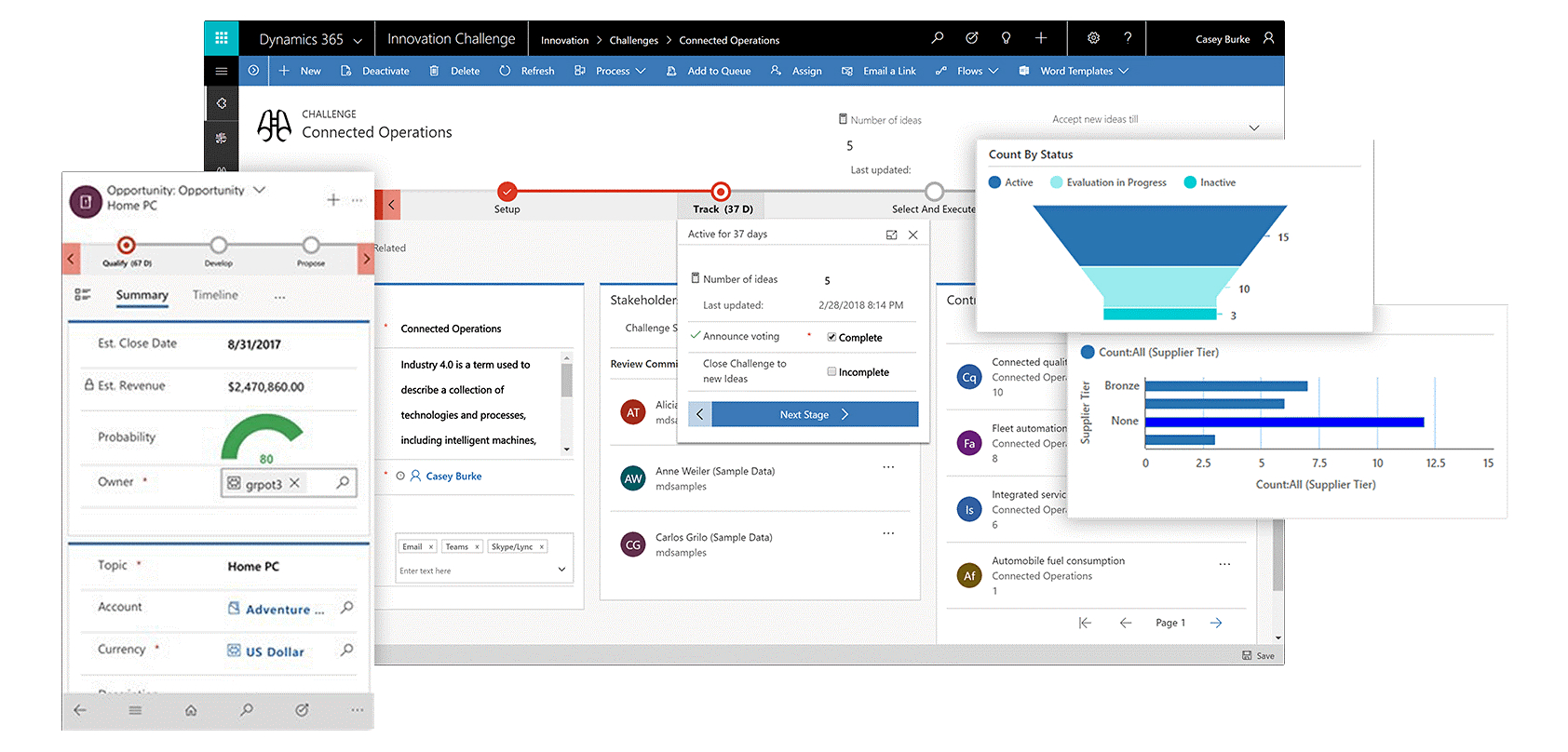Click the Anne Weiler stakeholder row

760,478
